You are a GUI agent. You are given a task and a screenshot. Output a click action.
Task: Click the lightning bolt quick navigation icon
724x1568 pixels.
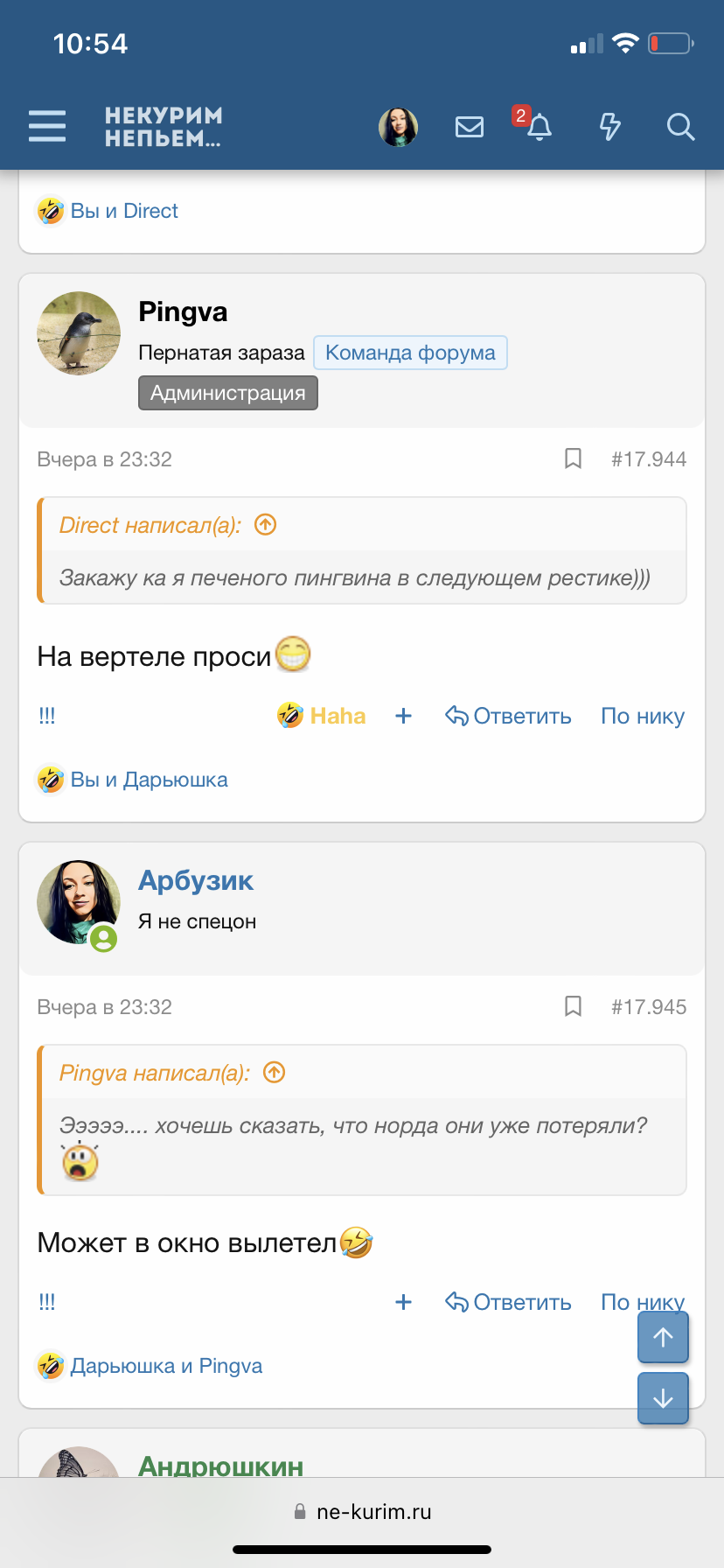click(x=609, y=126)
